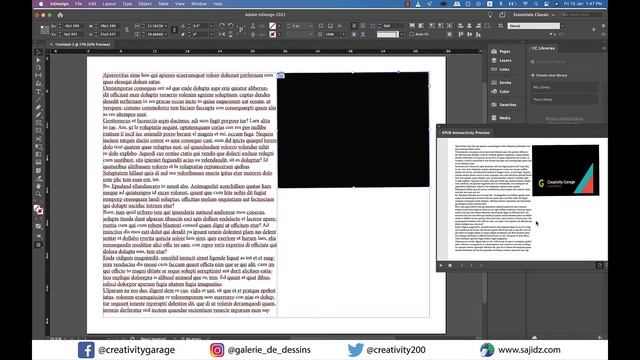Select the Zoom tool
Image resolution: width=640 pixels, height=360 pixels.
click(38, 194)
